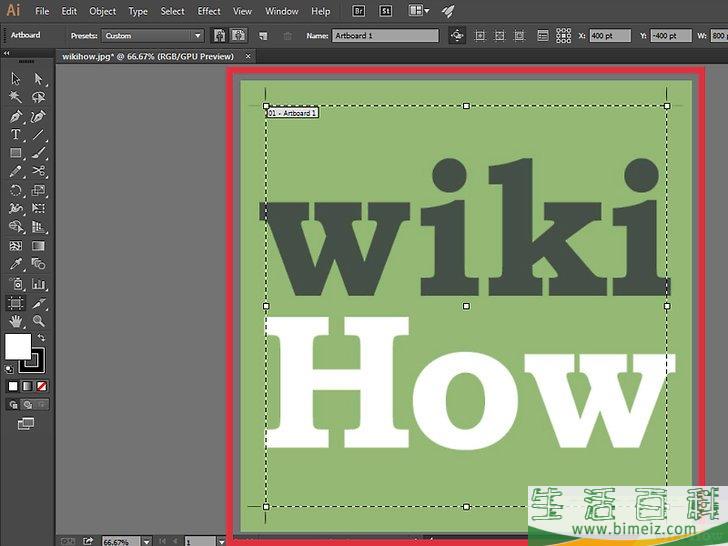Toggle Show Video Safe Areas

coord(520,35)
